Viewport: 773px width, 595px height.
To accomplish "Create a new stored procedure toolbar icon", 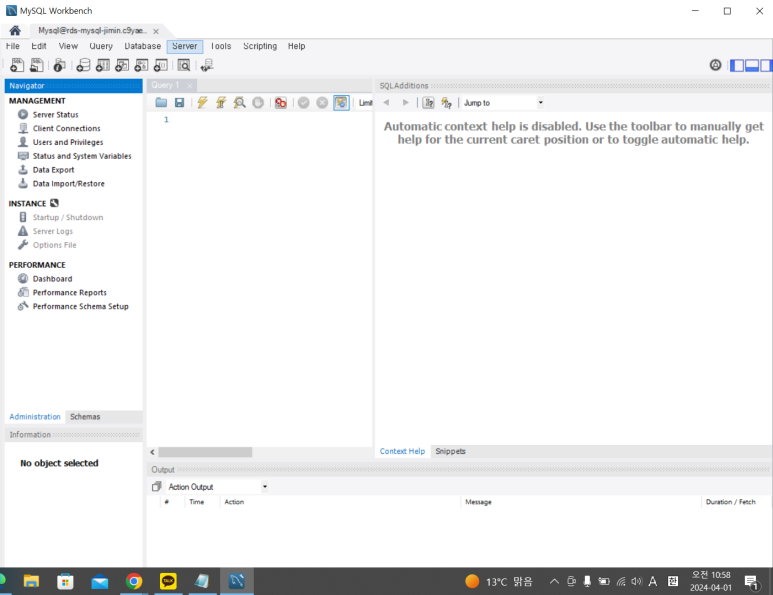I will click(x=141, y=65).
